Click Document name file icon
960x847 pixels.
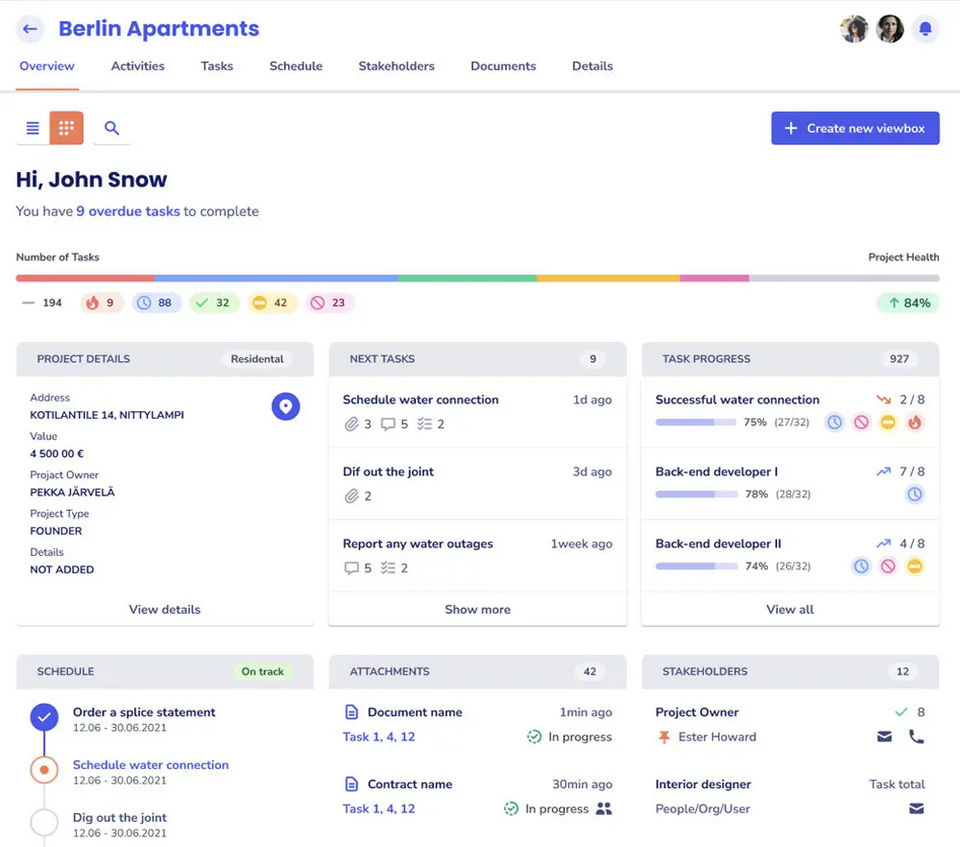351,712
